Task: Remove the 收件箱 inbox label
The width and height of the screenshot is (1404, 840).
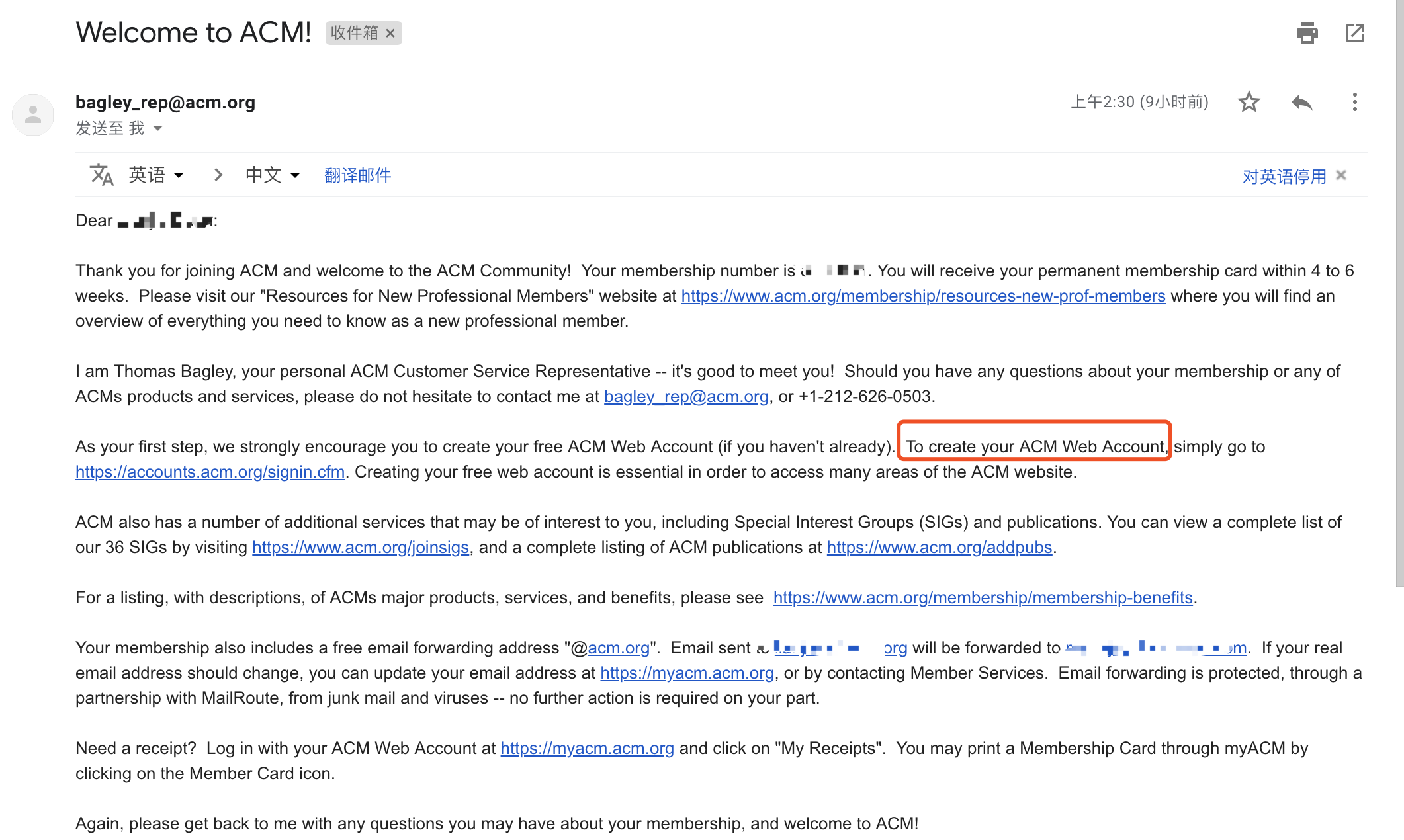Action: point(390,33)
